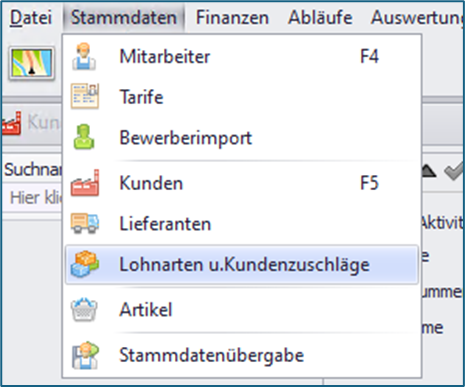Click the green Bewerberimport person icon
This screenshot has height=387, width=465.
pos(84,137)
